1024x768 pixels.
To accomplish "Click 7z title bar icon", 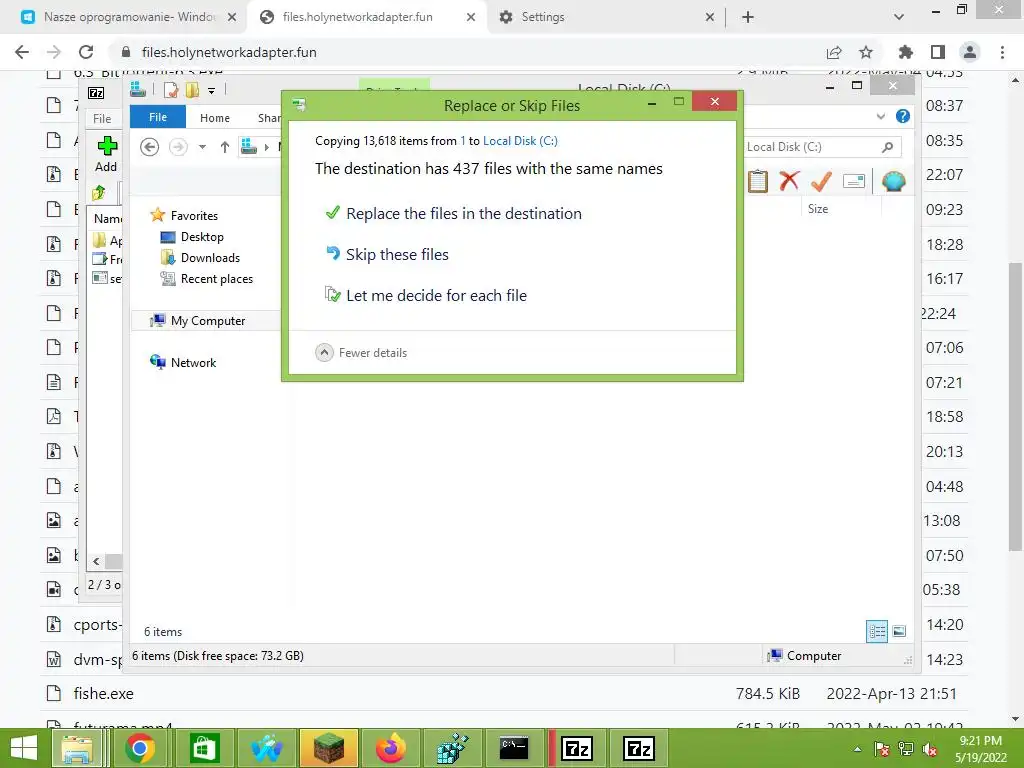I will point(96,93).
